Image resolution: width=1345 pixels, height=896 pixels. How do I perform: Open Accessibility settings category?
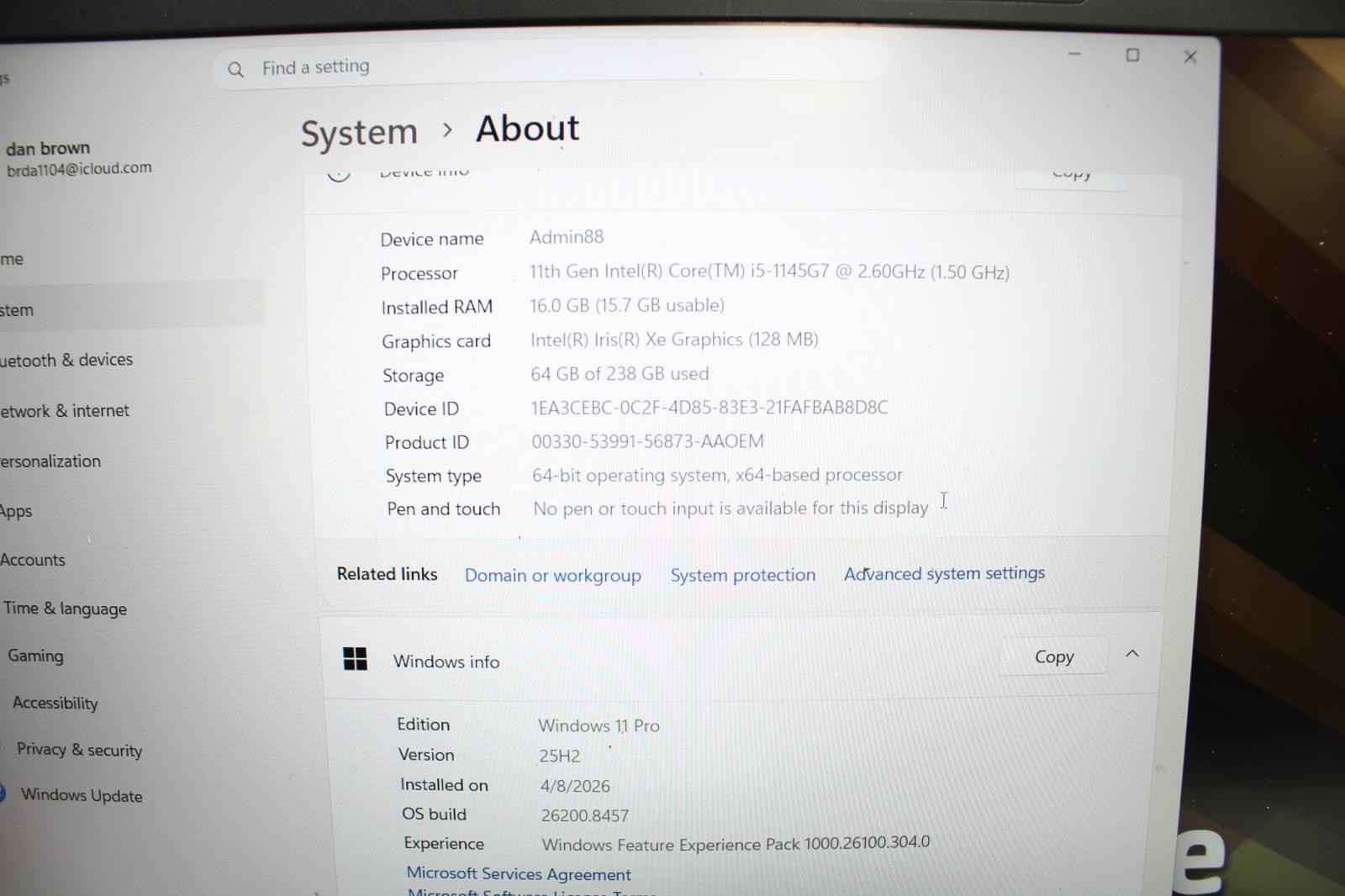pos(55,703)
